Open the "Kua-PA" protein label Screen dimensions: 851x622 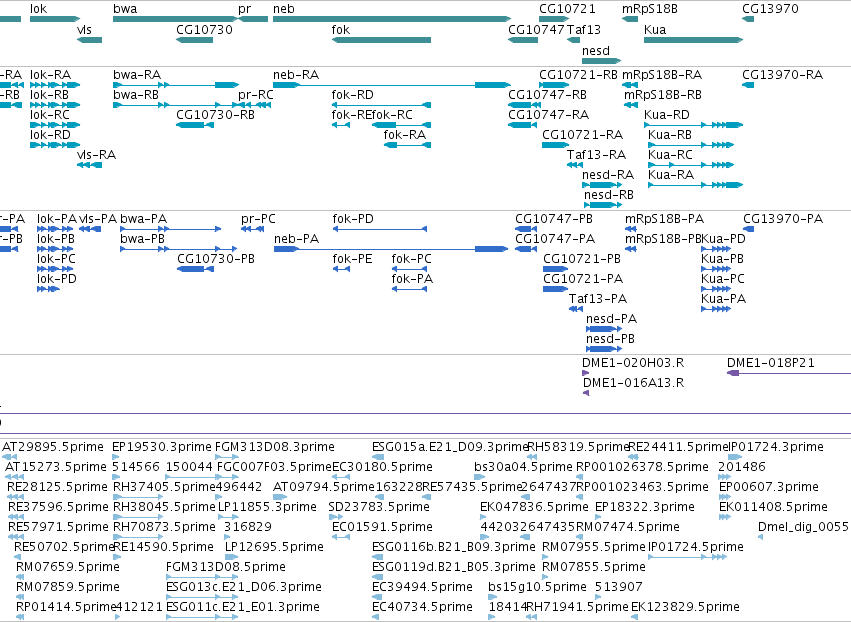click(x=723, y=299)
